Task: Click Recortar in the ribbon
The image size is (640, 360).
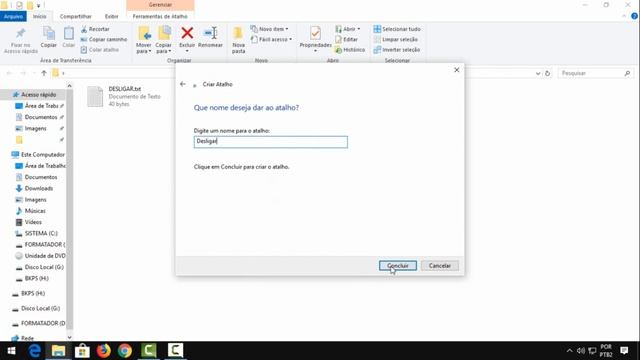Action: point(95,29)
